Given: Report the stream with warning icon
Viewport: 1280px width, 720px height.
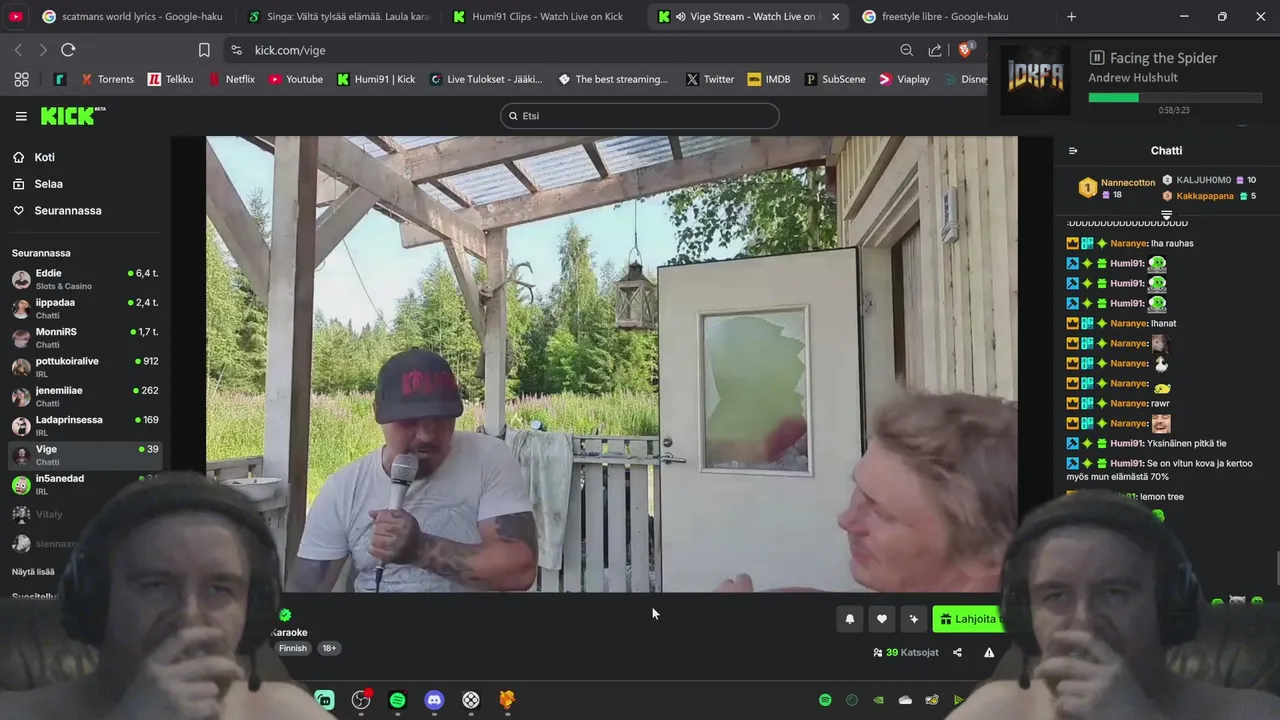Looking at the screenshot, I should point(989,652).
